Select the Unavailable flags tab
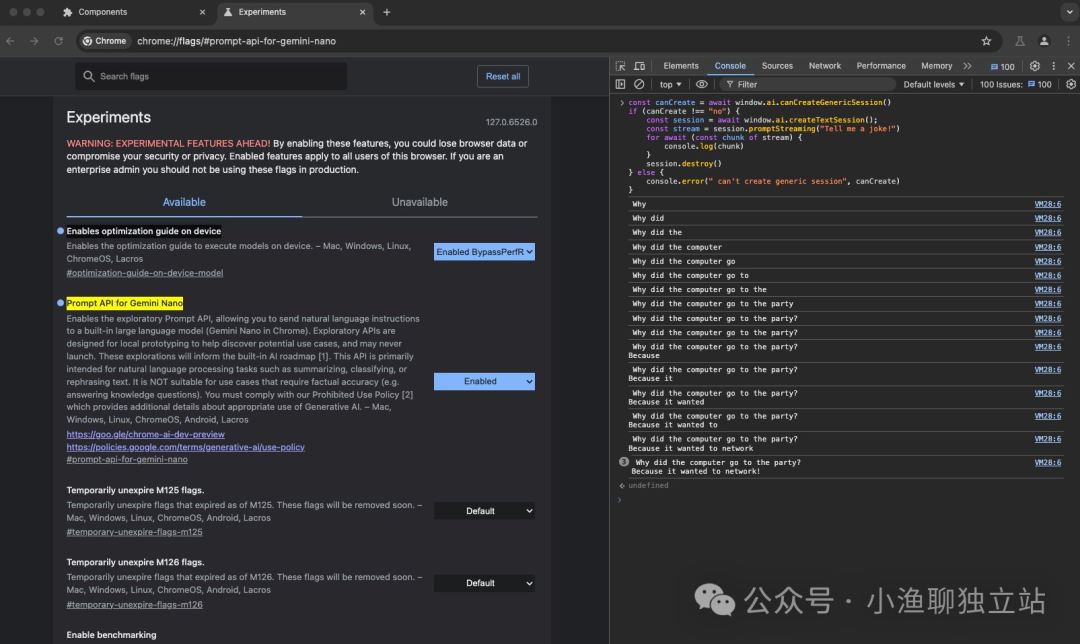Viewport: 1080px width, 644px height. (x=419, y=202)
